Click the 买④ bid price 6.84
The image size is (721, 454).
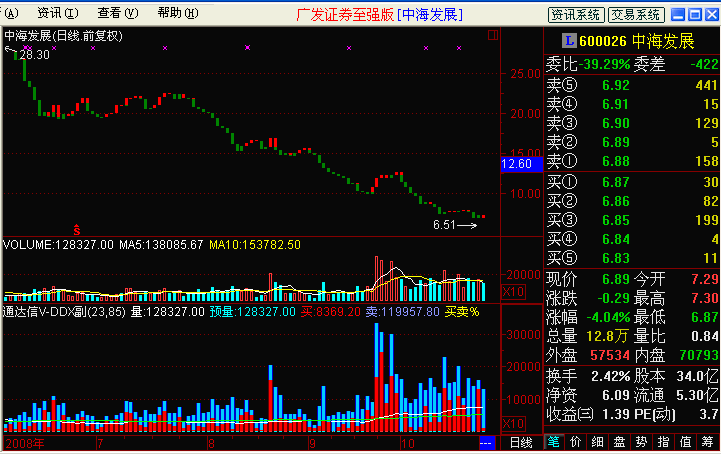616,239
